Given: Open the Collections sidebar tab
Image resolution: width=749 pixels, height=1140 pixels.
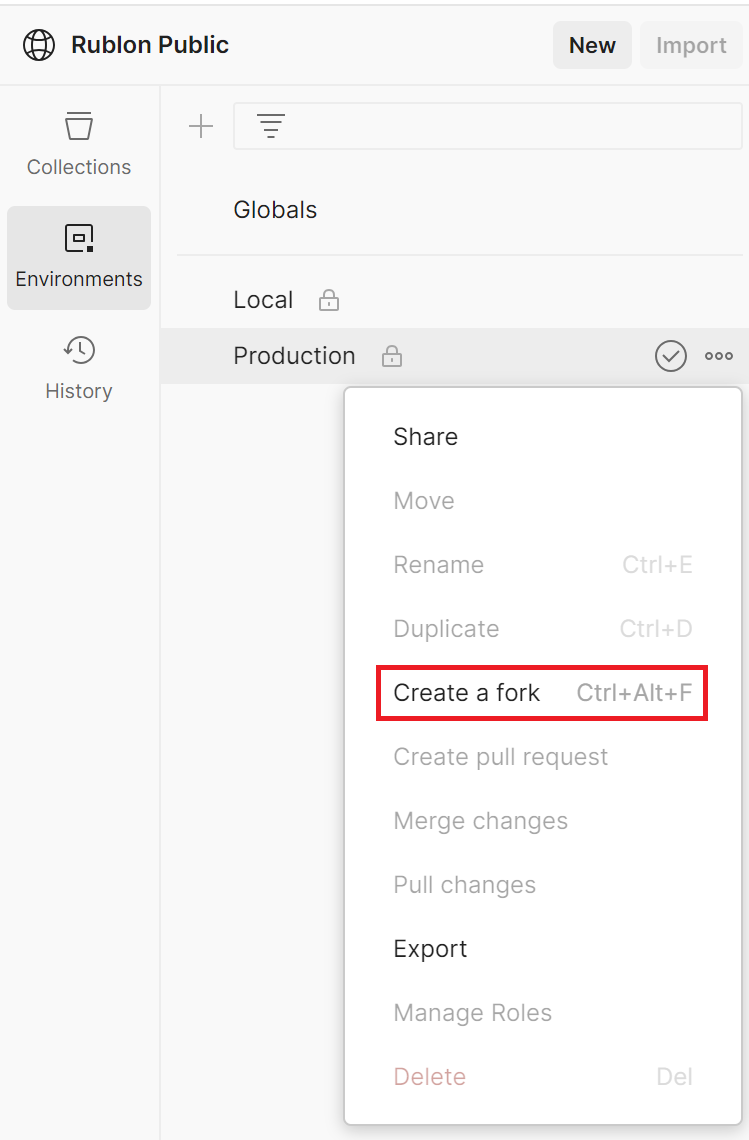Looking at the screenshot, I should coord(79,145).
